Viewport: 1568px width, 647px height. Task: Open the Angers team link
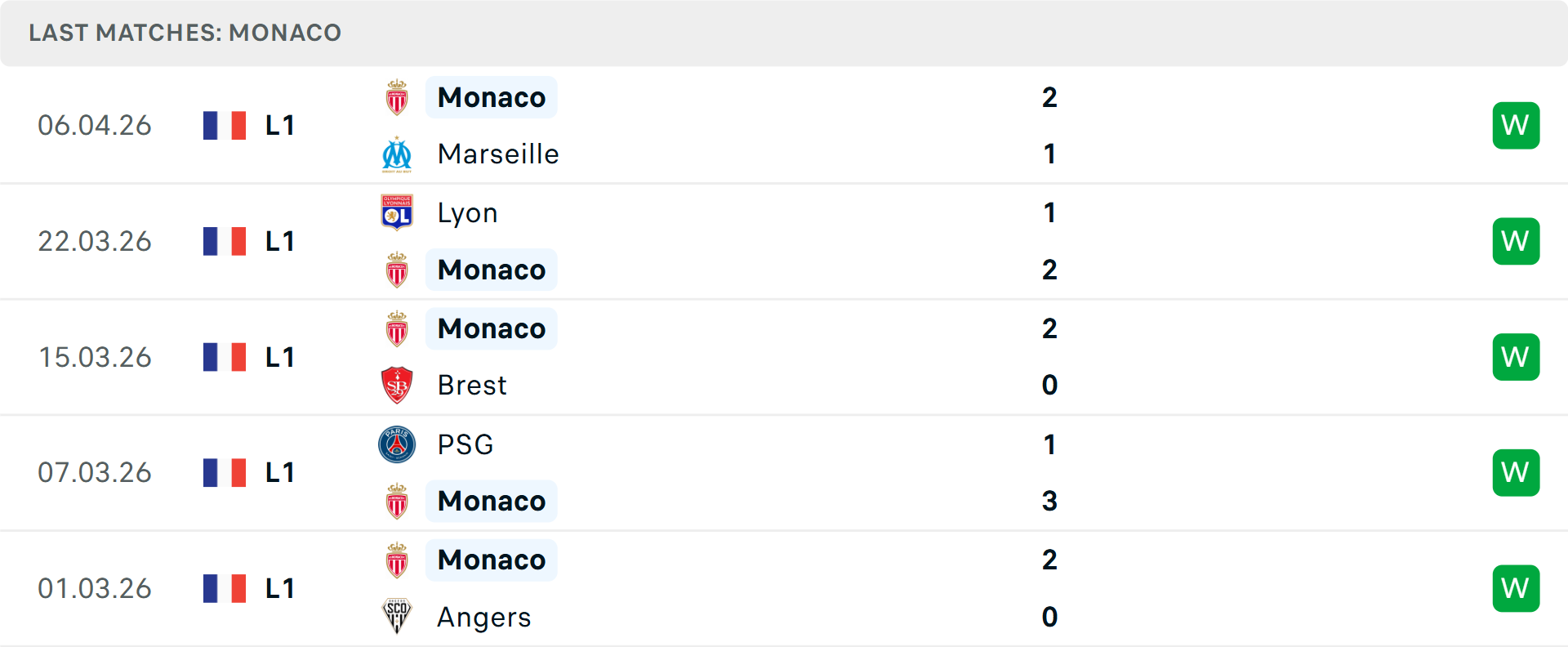(x=483, y=618)
